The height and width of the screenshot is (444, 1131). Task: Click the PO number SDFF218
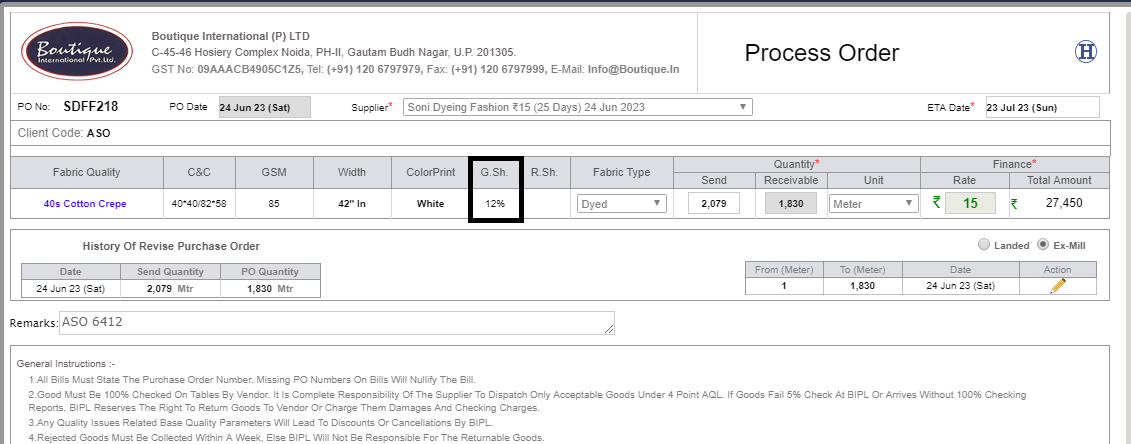click(x=91, y=107)
